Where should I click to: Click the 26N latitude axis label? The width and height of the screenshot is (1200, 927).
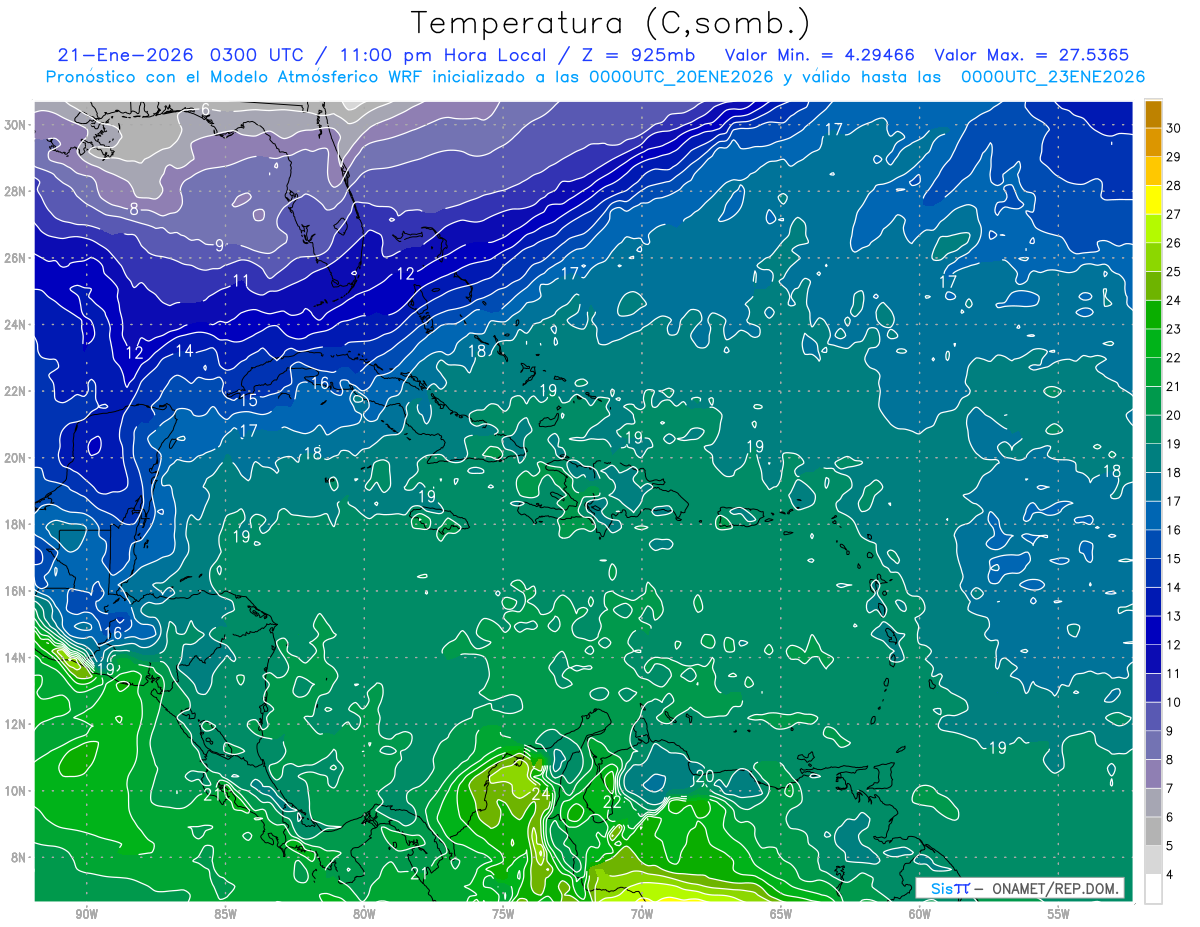coord(16,258)
